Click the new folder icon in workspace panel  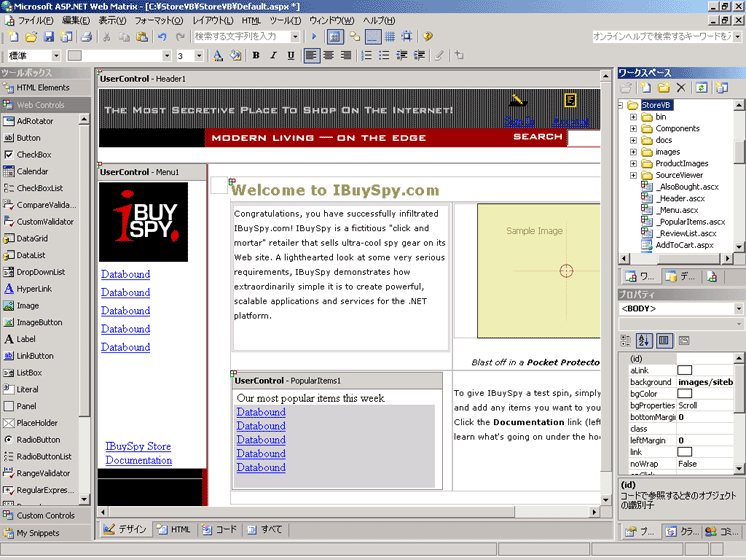(x=664, y=88)
